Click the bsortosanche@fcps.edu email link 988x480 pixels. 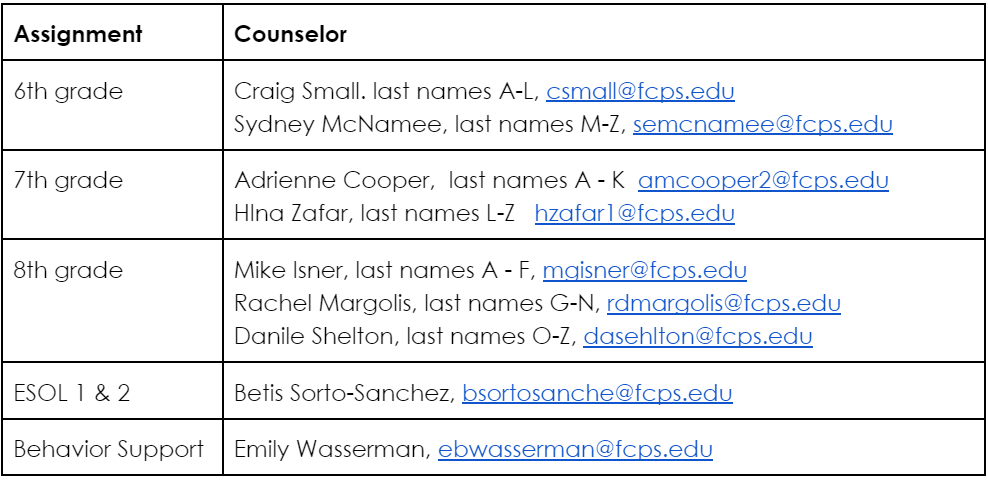[597, 393]
